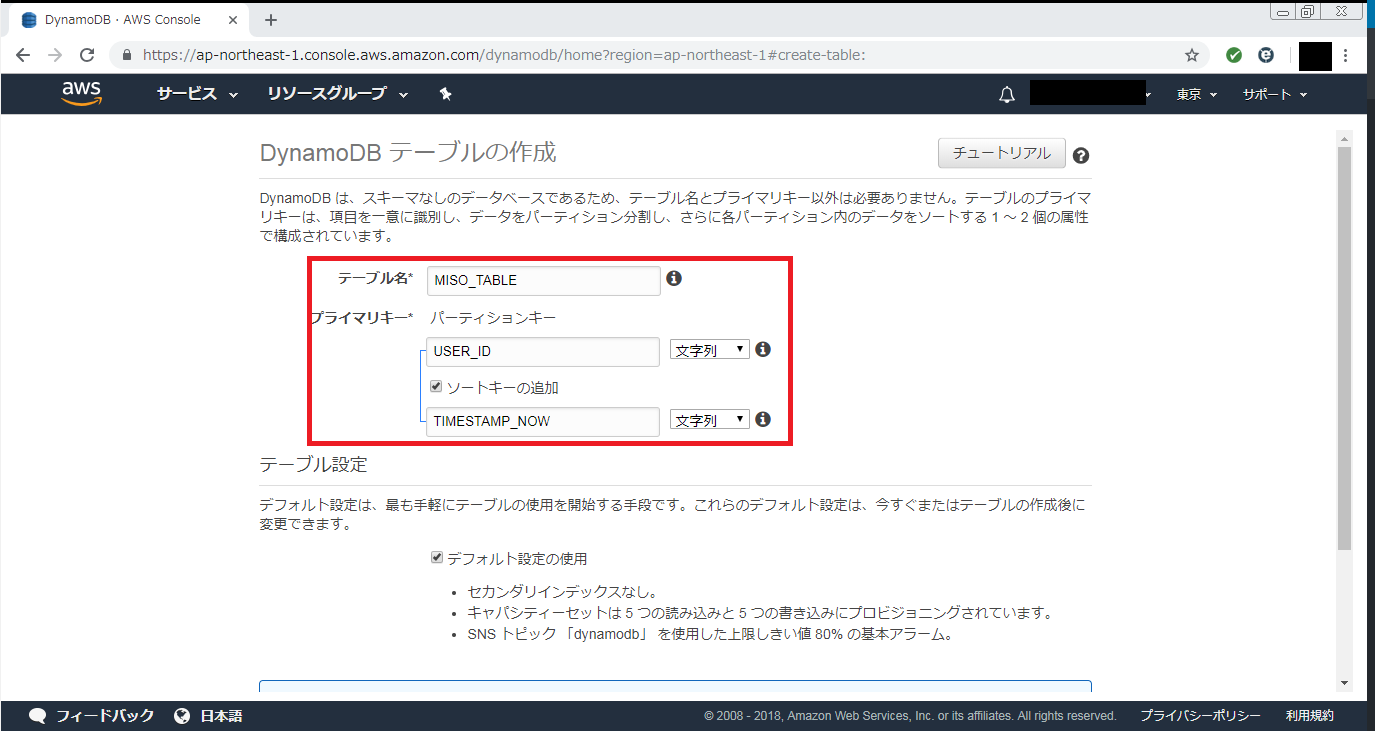This screenshot has height=731, width=1375.
Task: Click the pin shortcut icon in navbar
Action: click(x=446, y=94)
